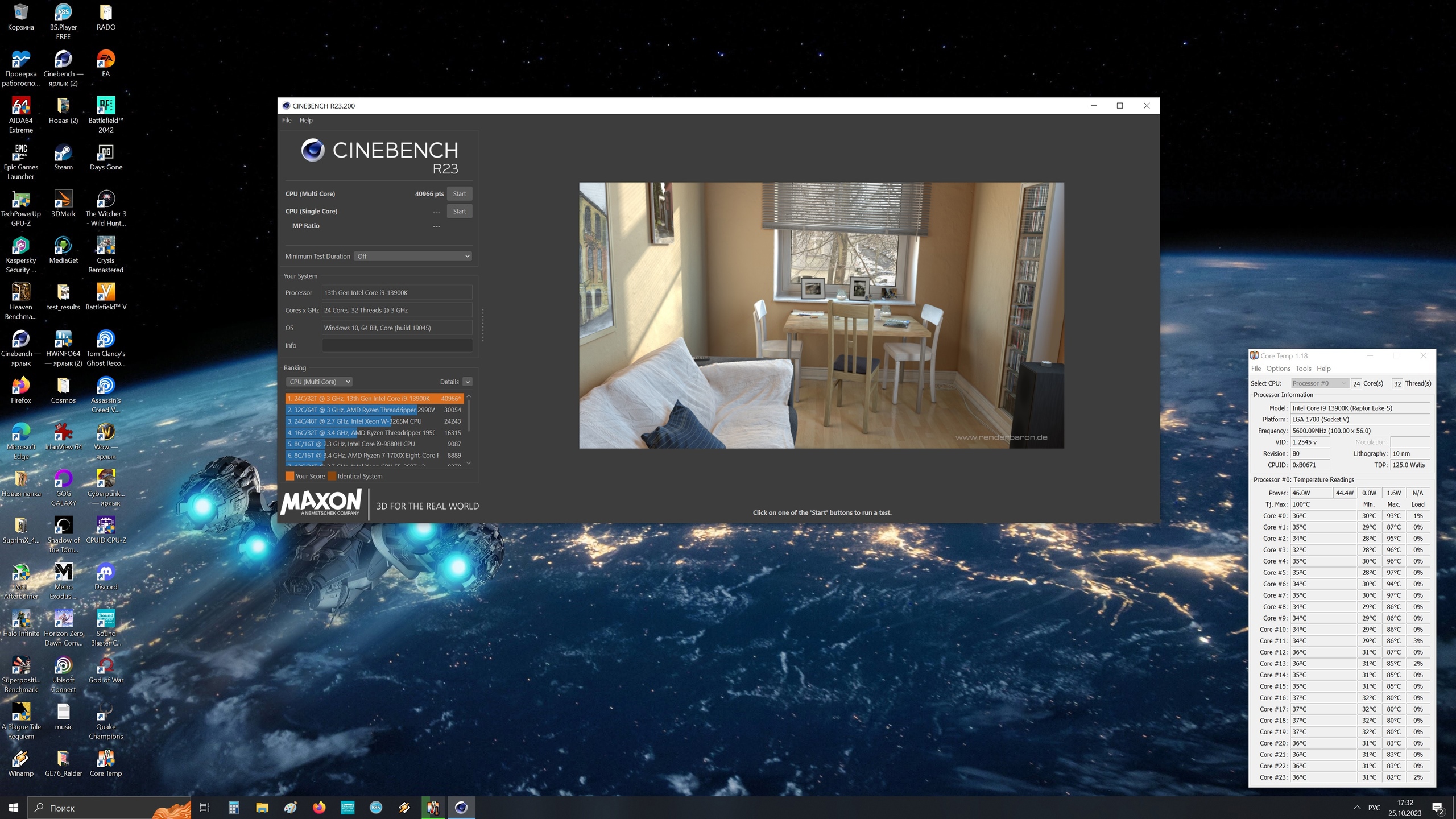This screenshot has height=819, width=1456.
Task: Start the CPU Multi Core test
Action: tap(459, 194)
